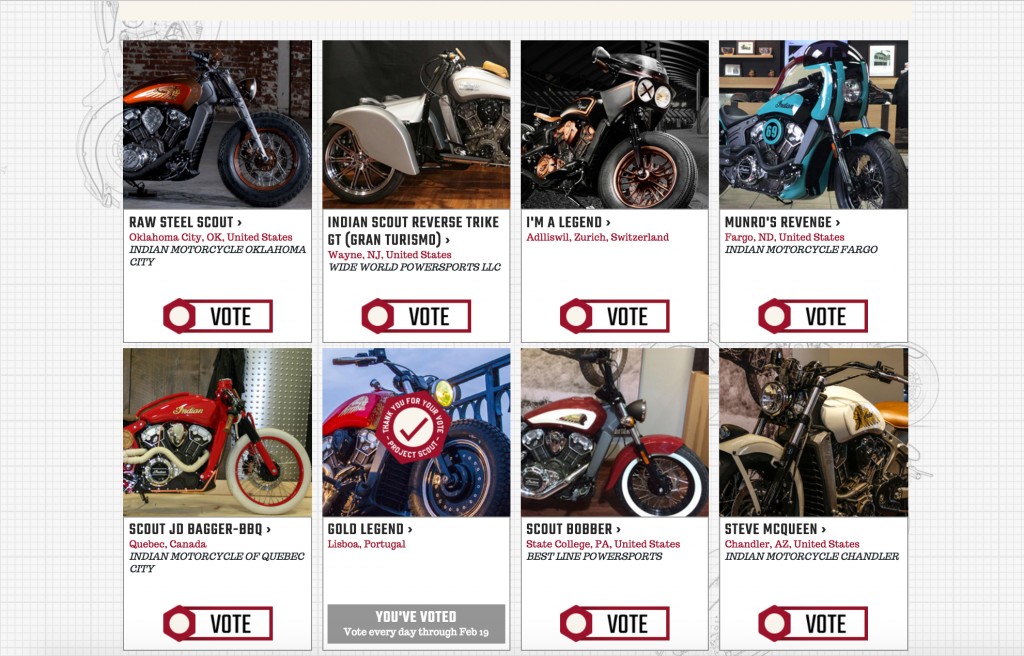Click the You've Voted gray banner

[416, 624]
